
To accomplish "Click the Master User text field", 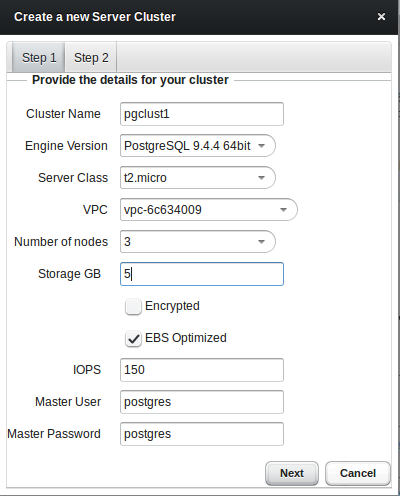I will 202,402.
